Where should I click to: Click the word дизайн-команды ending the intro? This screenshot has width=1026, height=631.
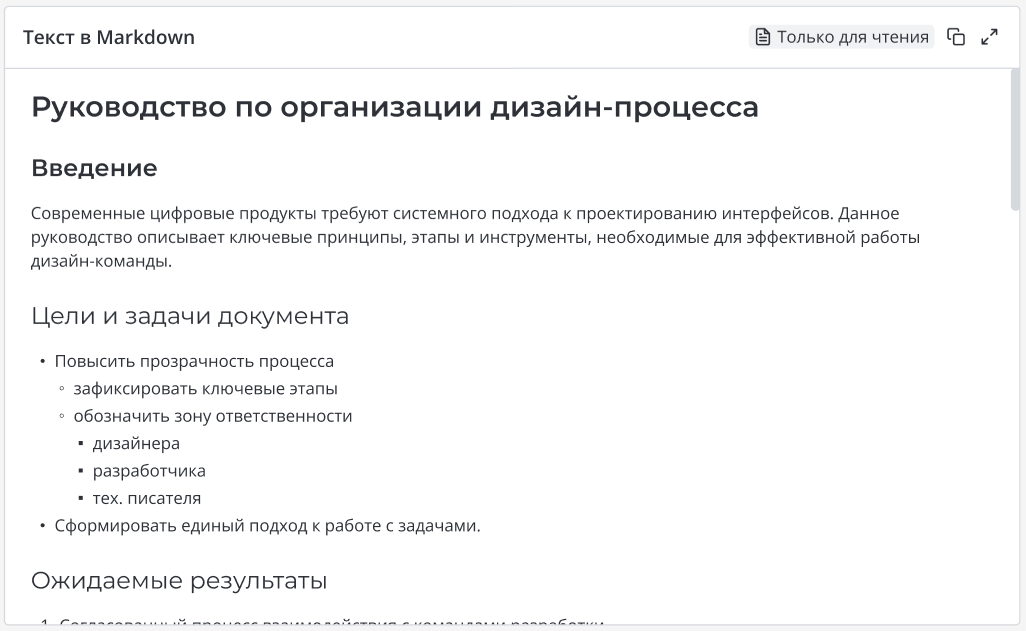click(x=100, y=262)
